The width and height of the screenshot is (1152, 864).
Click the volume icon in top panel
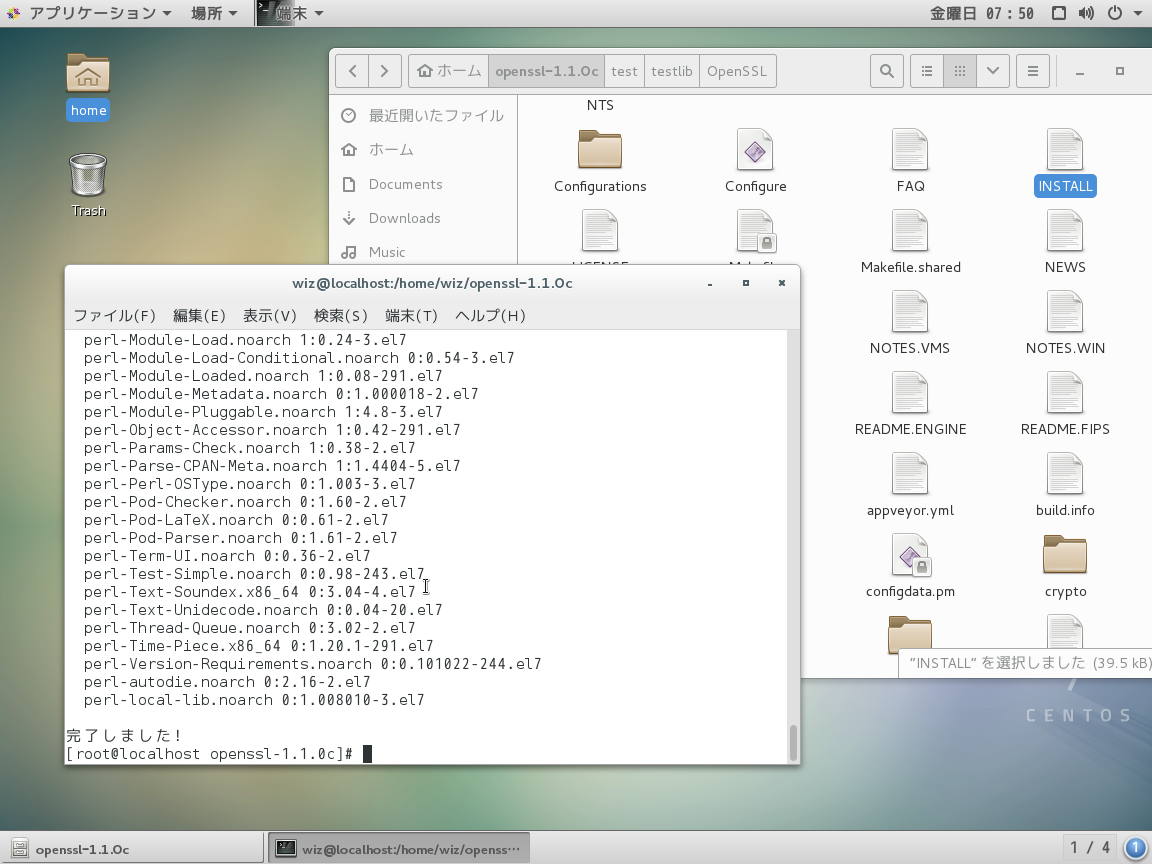(x=1086, y=13)
